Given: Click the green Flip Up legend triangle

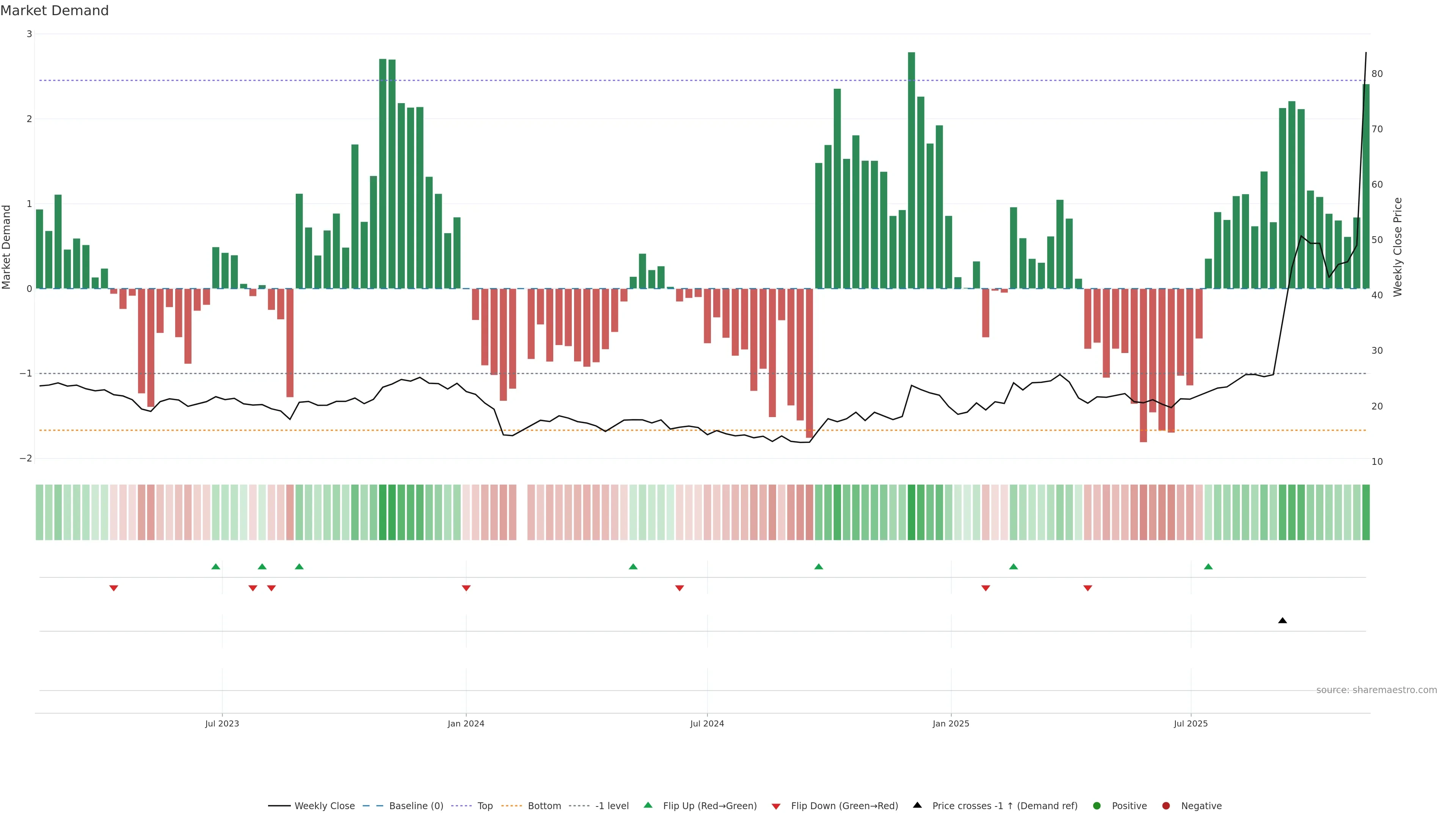Looking at the screenshot, I should click(x=648, y=805).
